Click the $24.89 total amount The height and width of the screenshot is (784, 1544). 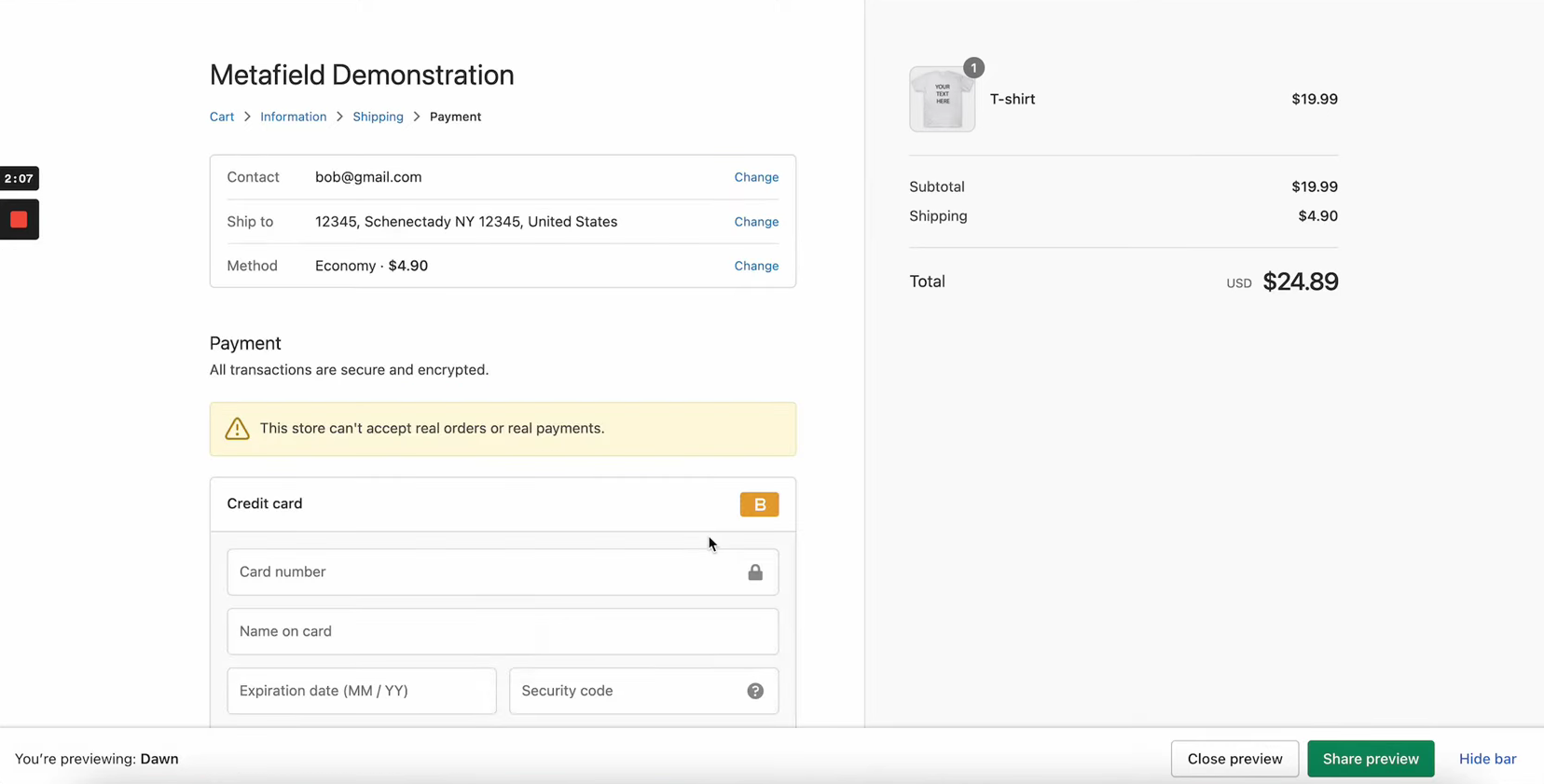1300,282
